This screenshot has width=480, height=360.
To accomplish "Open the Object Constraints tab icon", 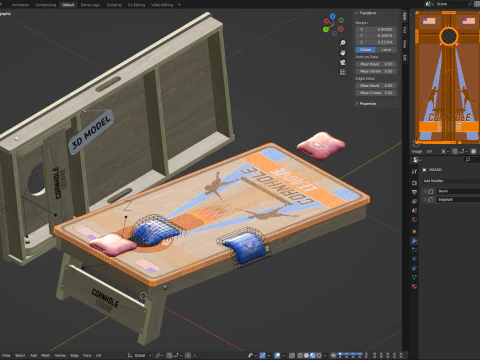I will [414, 268].
